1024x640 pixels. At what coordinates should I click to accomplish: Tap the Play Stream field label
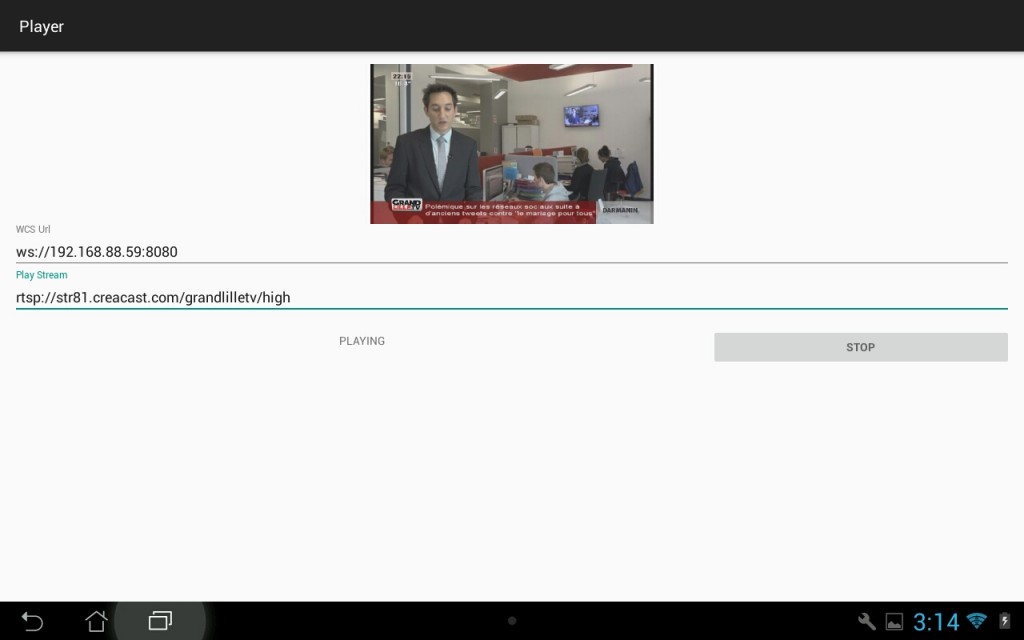pyautogui.click(x=41, y=274)
